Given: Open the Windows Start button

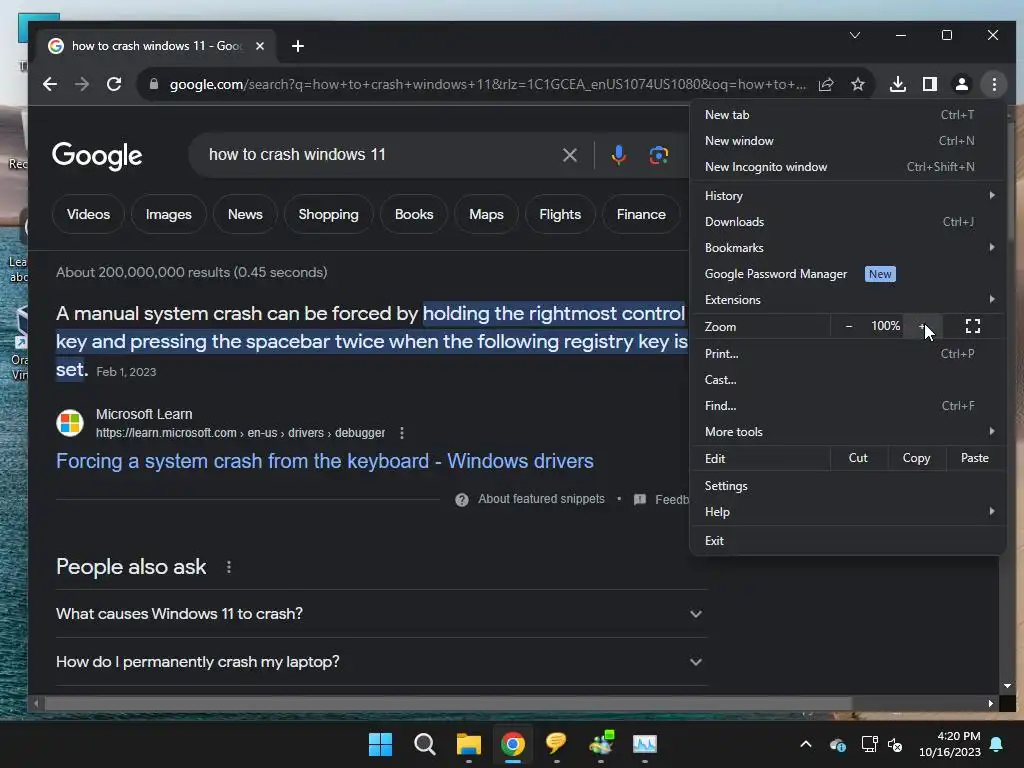Looking at the screenshot, I should (x=380, y=744).
